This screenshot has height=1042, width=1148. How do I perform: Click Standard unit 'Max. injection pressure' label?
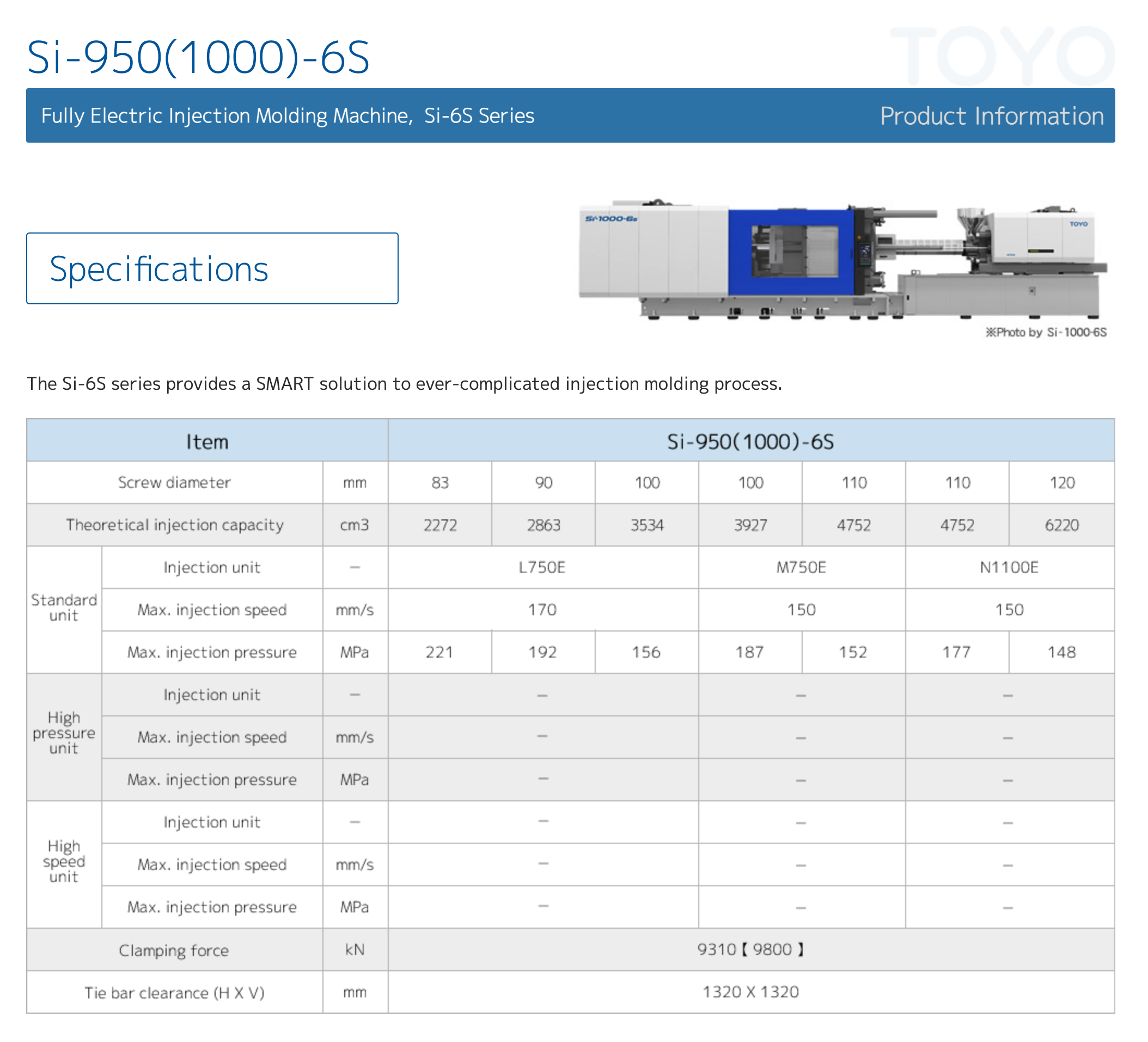click(x=212, y=652)
